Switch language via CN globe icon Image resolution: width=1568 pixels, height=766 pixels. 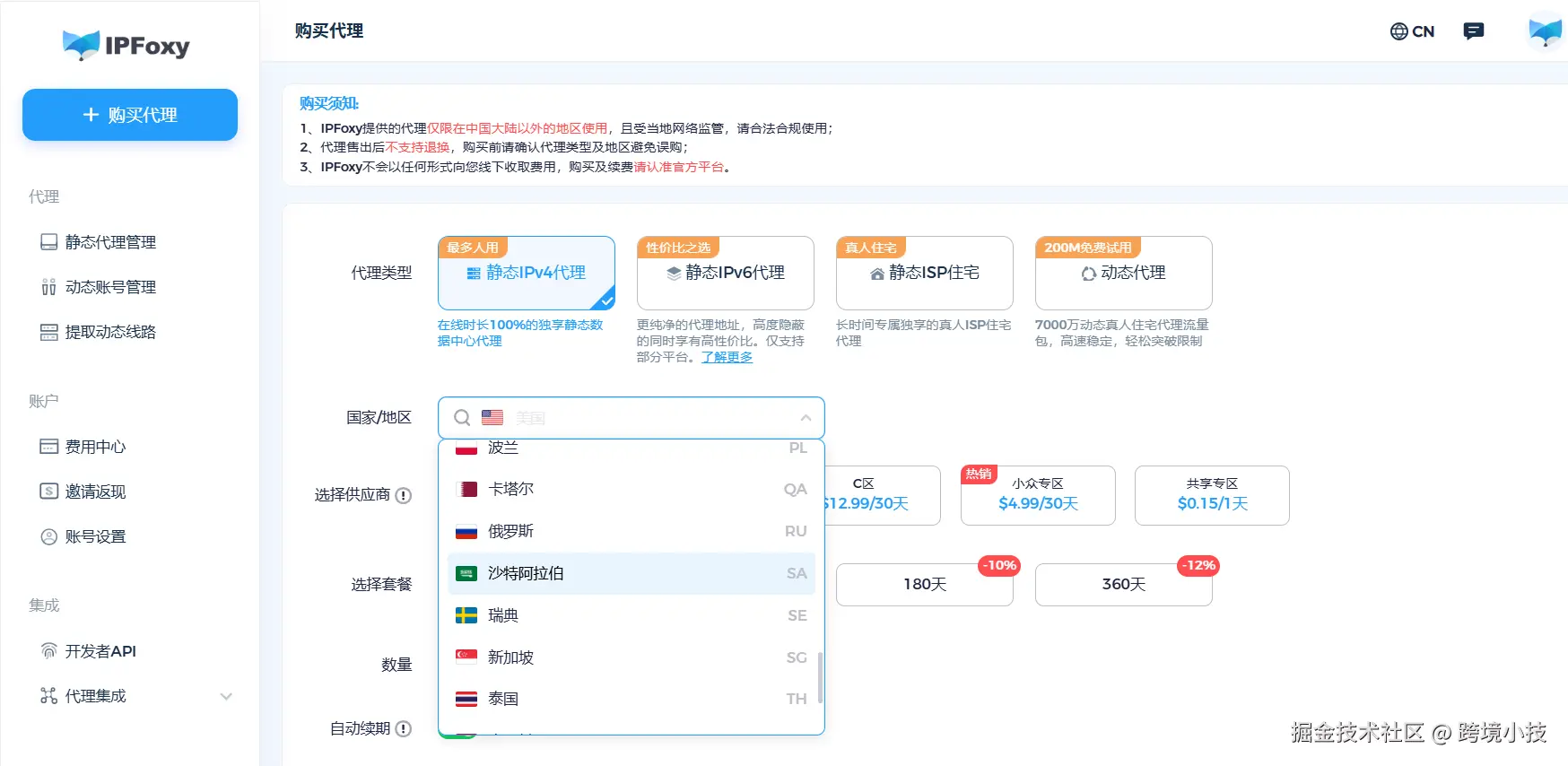(x=1412, y=31)
